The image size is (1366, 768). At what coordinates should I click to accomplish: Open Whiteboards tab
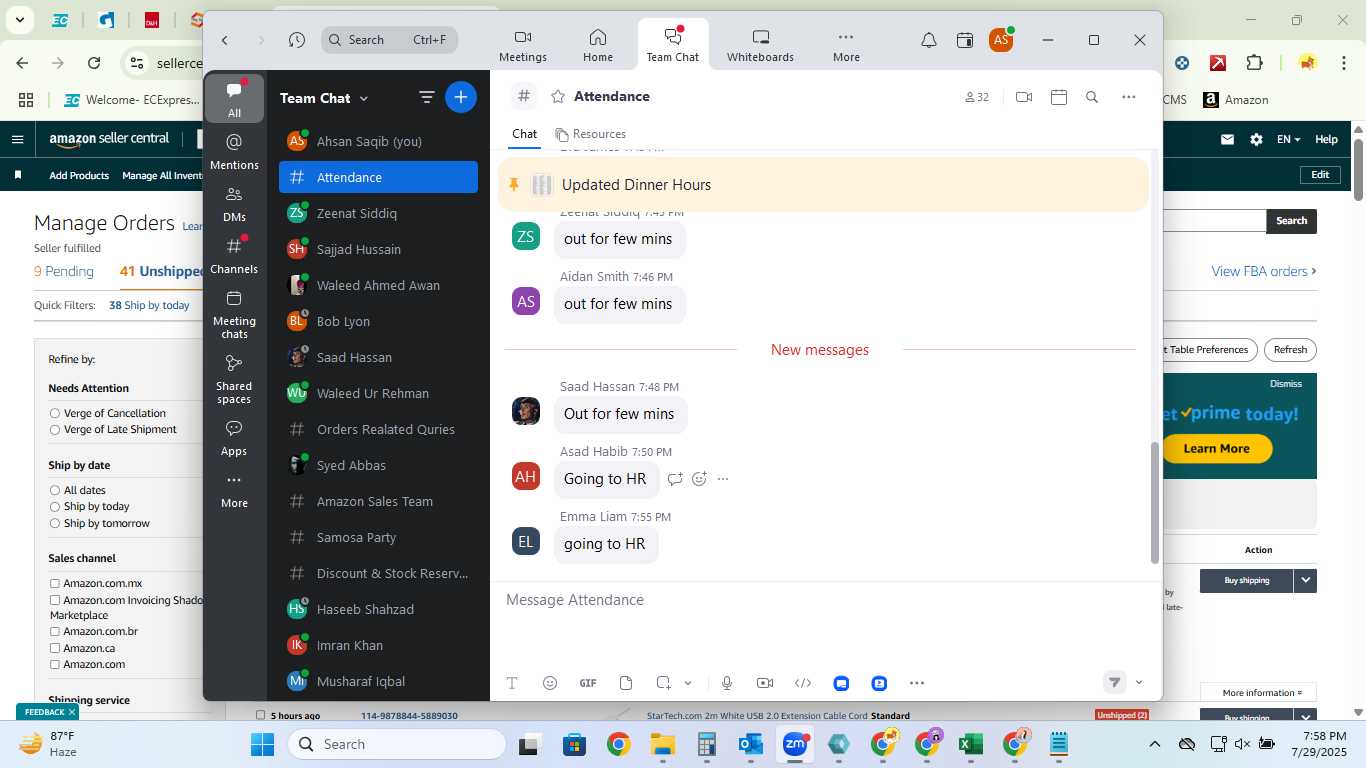[x=760, y=46]
